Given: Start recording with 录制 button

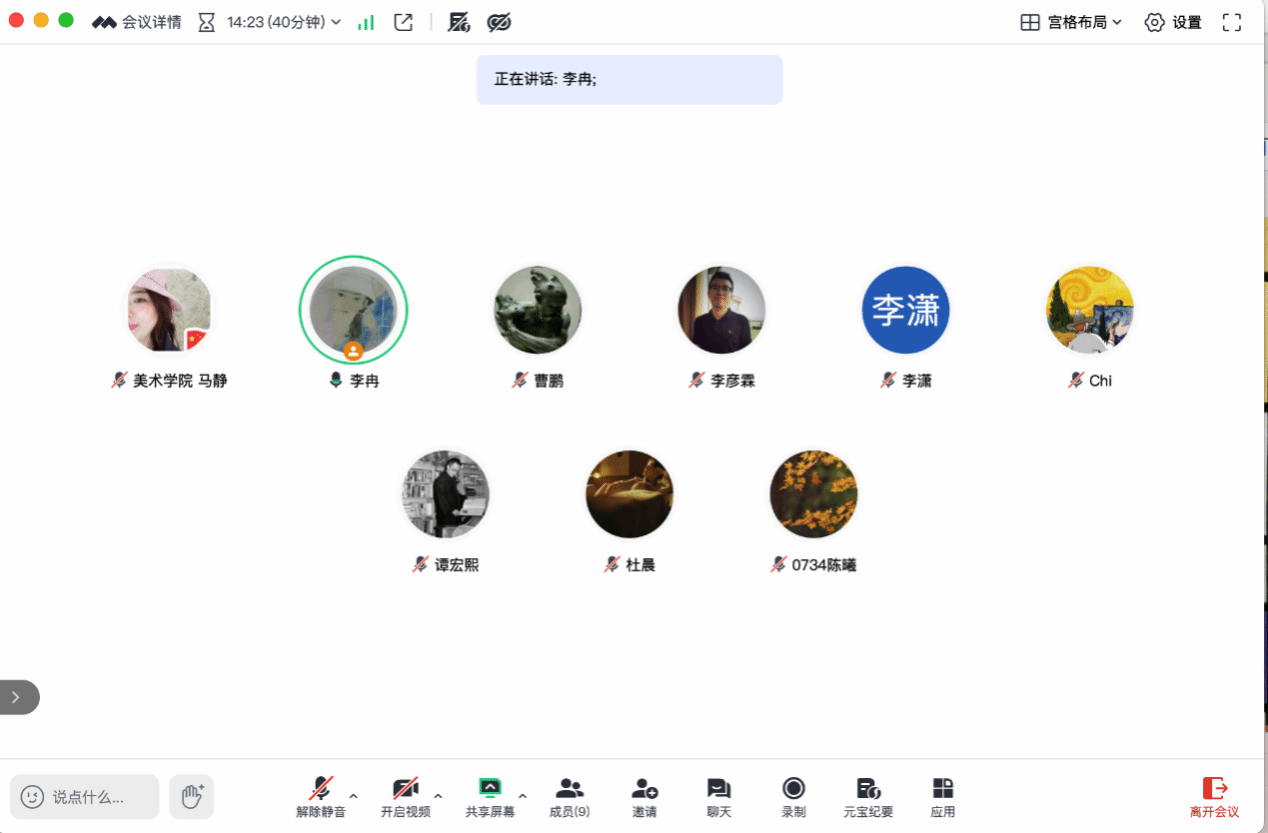Looking at the screenshot, I should pos(794,797).
